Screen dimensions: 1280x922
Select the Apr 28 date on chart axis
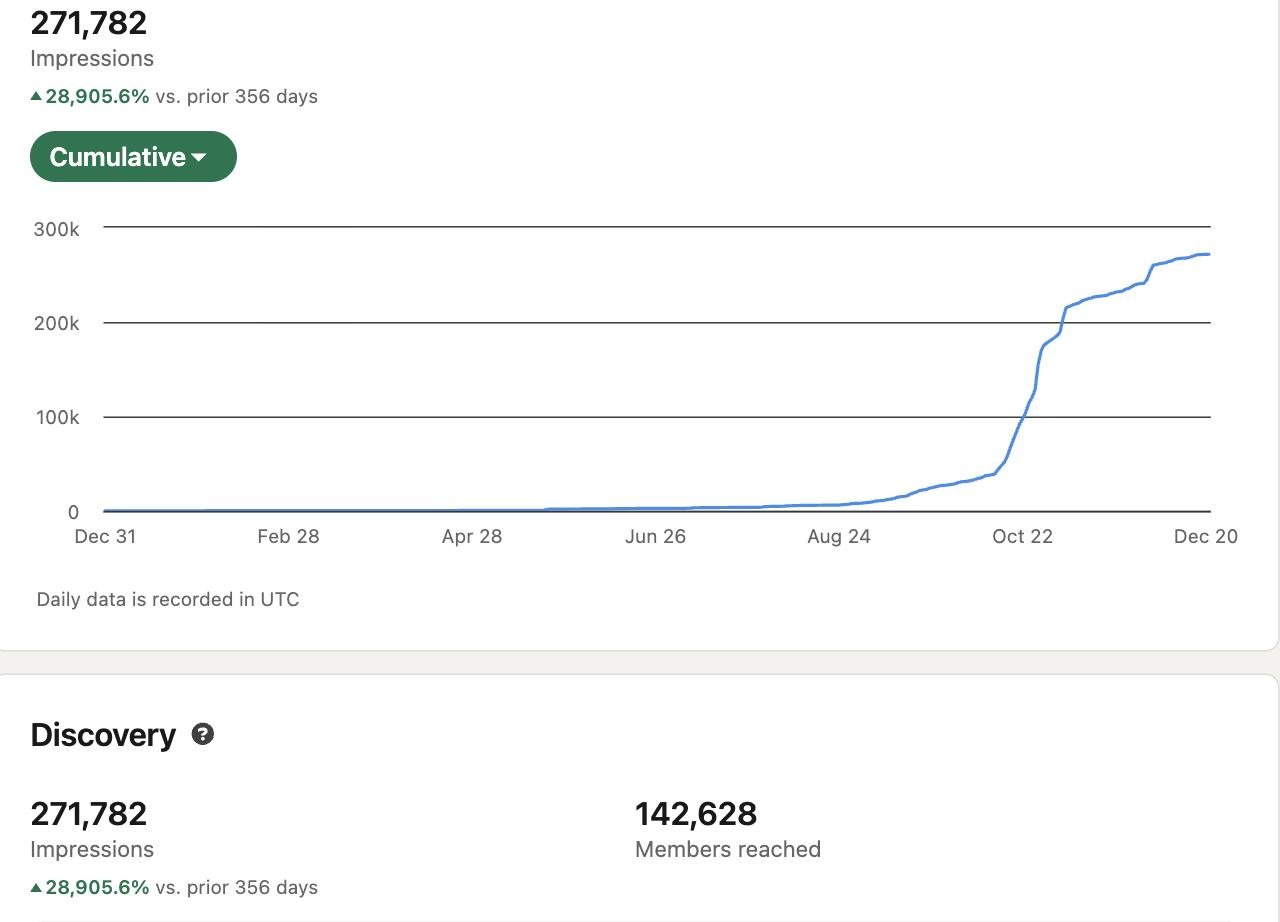(472, 536)
